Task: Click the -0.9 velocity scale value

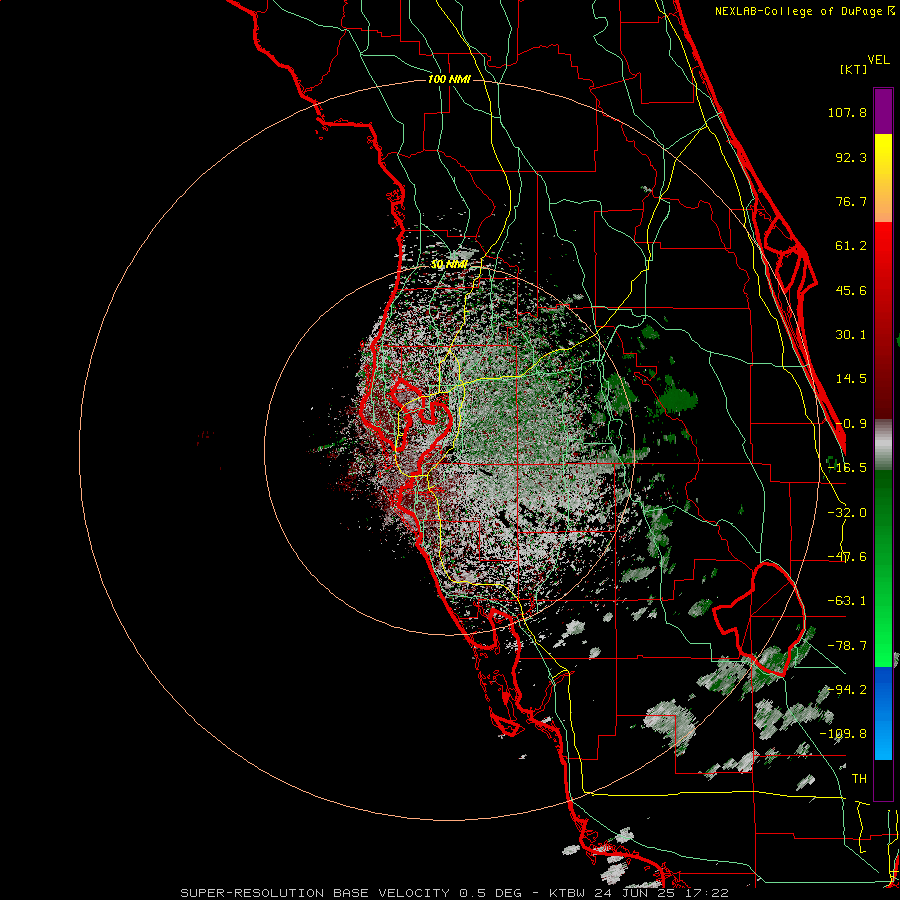Action: (x=851, y=424)
